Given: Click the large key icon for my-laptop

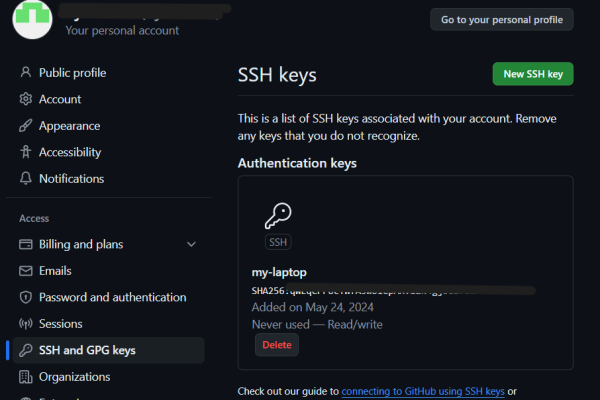Looking at the screenshot, I should click(277, 216).
